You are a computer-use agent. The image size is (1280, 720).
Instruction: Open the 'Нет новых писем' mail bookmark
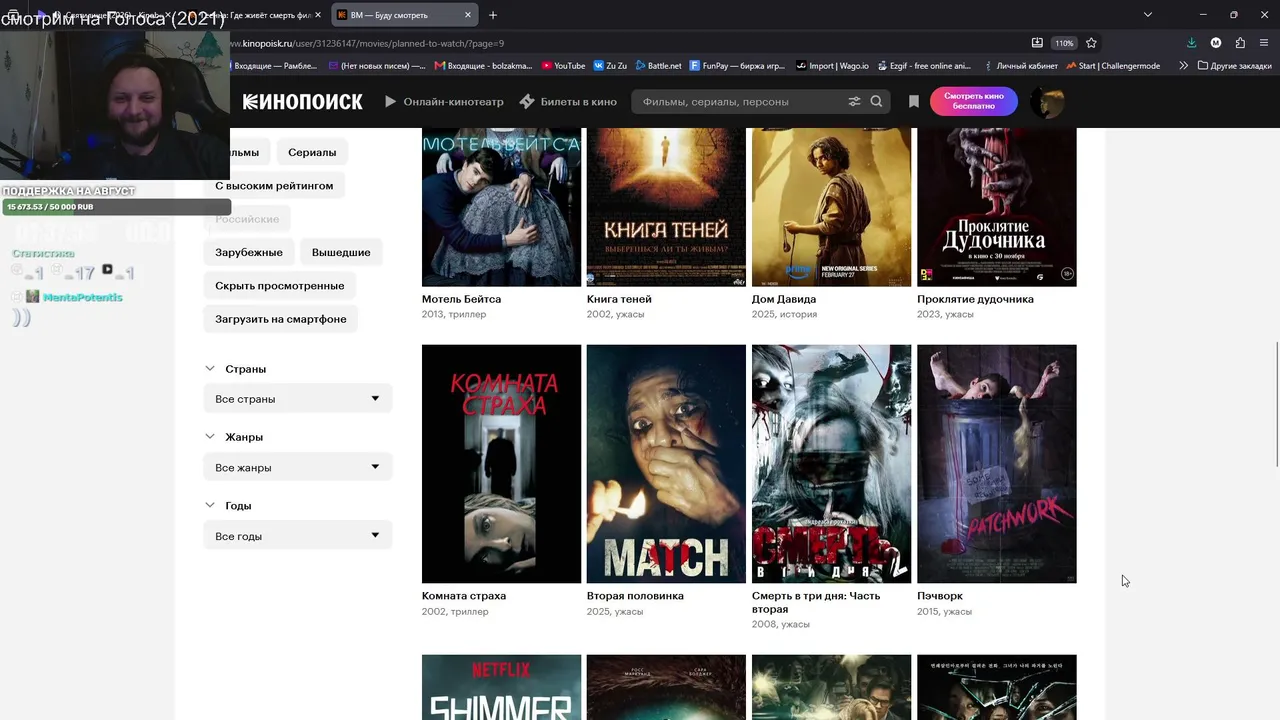[x=375, y=66]
